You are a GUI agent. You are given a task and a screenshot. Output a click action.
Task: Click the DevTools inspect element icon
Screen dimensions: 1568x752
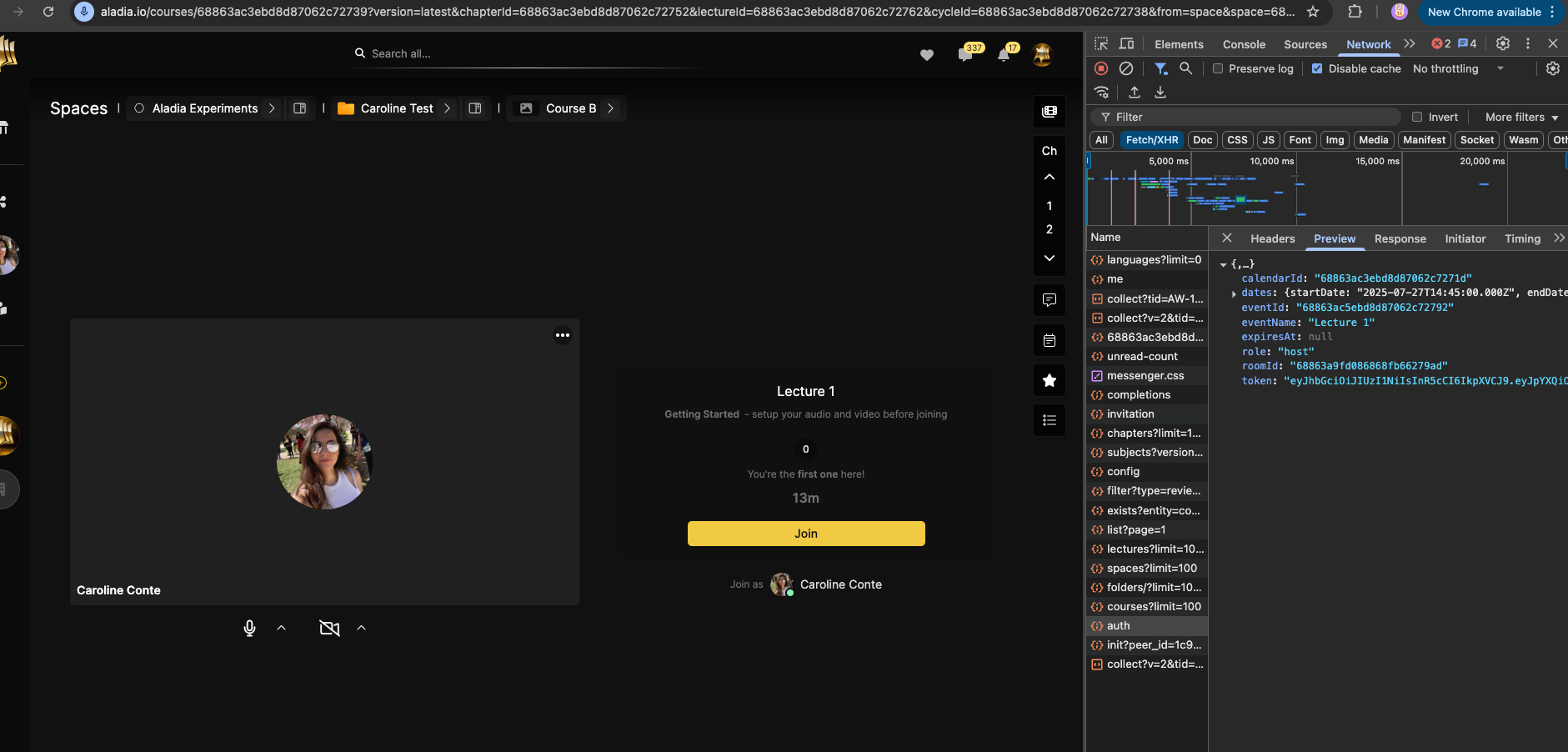pos(1101,44)
